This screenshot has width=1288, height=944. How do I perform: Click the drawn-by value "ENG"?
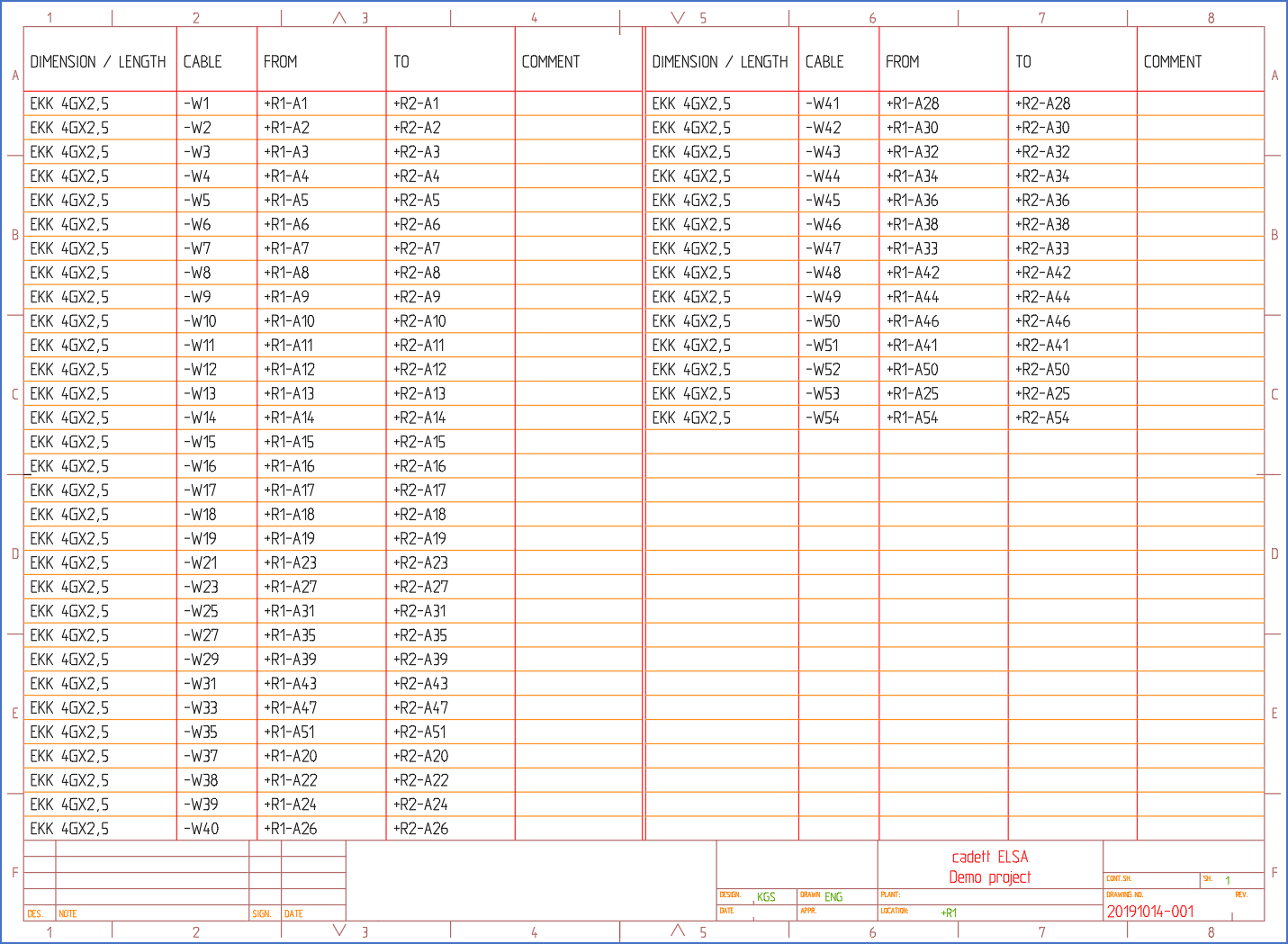coord(833,897)
